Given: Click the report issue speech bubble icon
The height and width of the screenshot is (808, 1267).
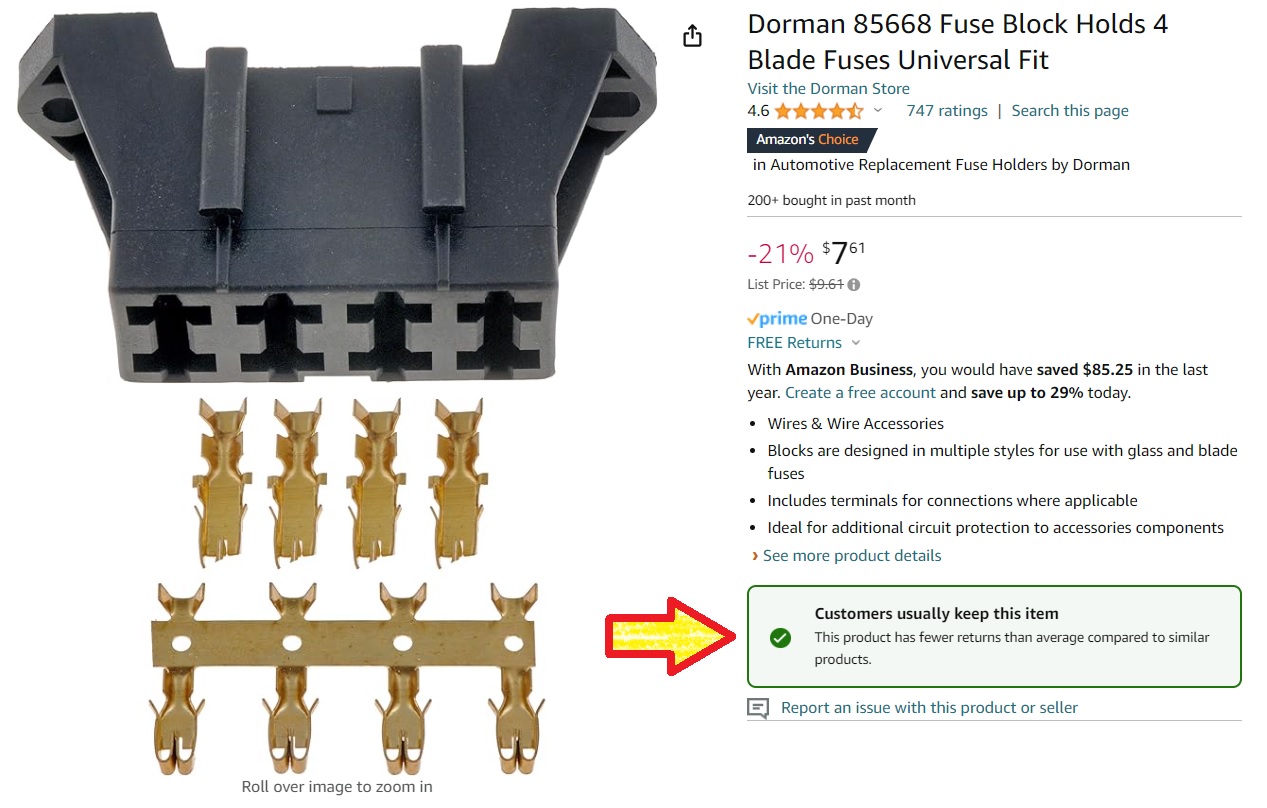Looking at the screenshot, I should pos(759,708).
